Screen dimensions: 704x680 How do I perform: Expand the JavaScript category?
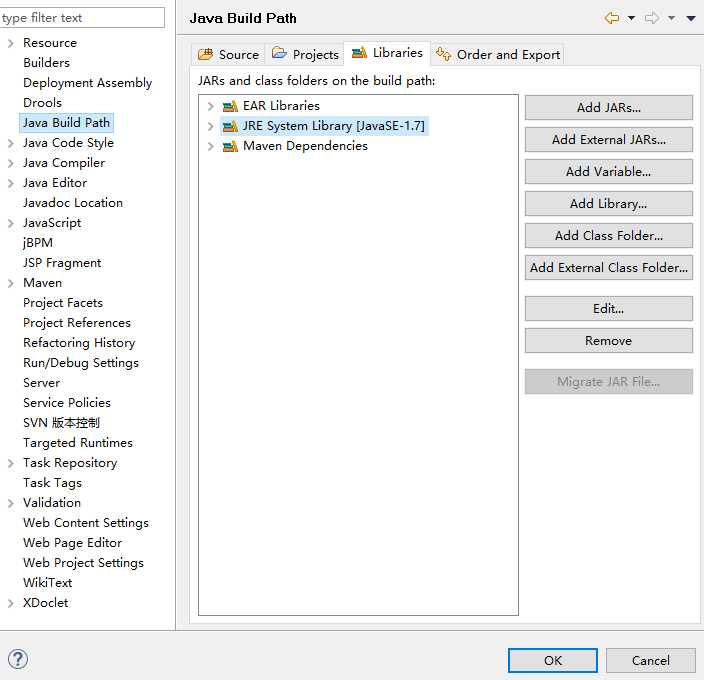point(11,224)
